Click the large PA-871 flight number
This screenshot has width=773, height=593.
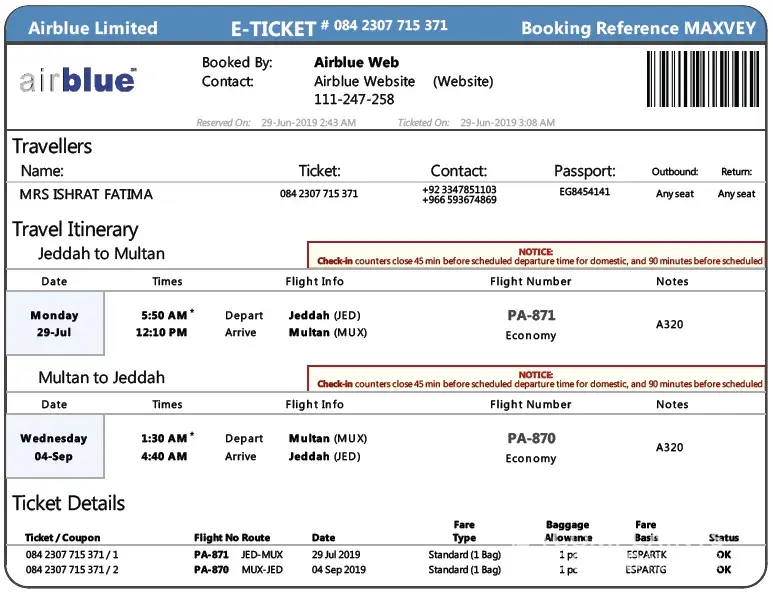(531, 315)
